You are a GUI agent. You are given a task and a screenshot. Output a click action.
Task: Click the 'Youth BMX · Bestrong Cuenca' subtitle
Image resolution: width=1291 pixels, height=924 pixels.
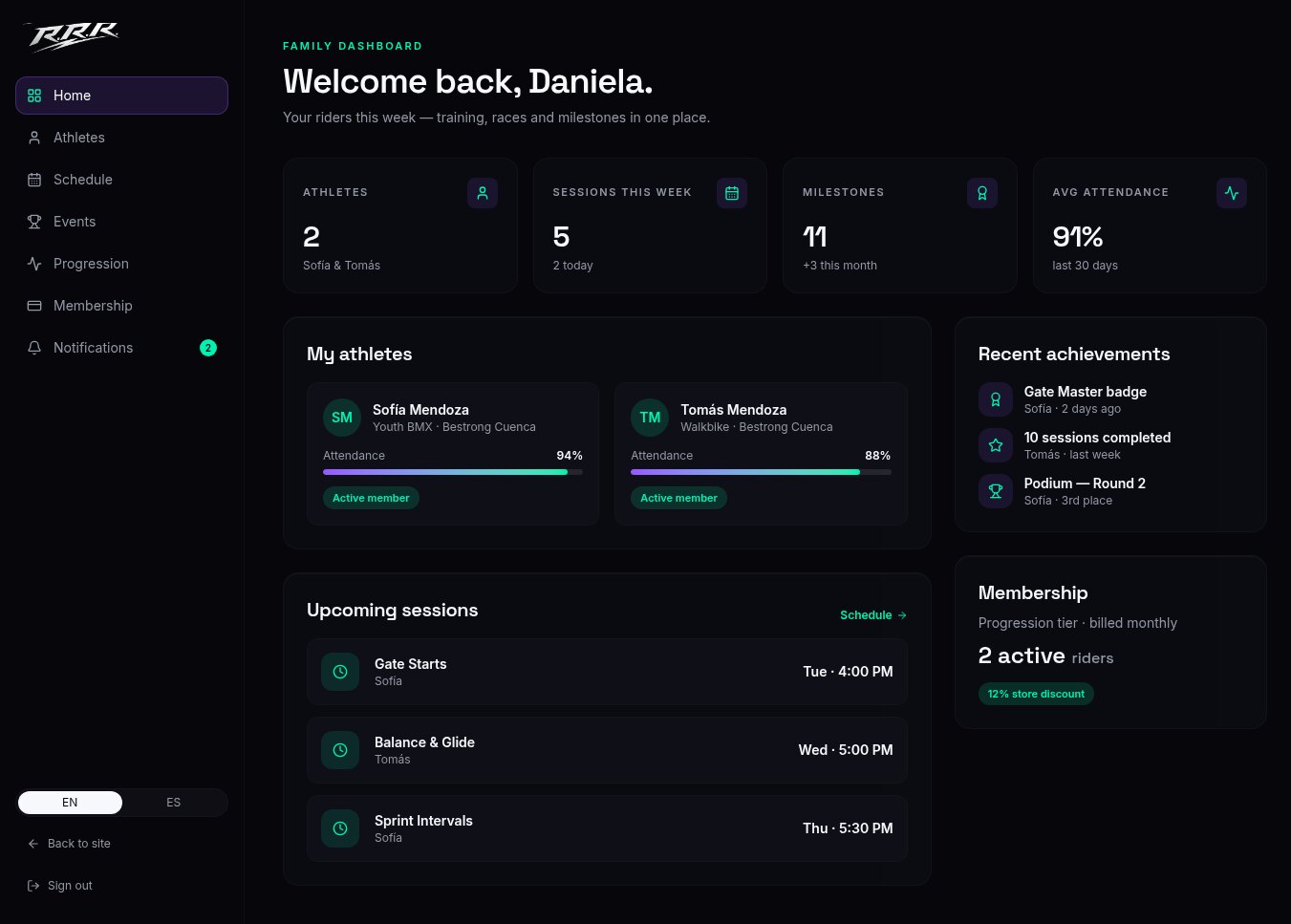pyautogui.click(x=454, y=427)
